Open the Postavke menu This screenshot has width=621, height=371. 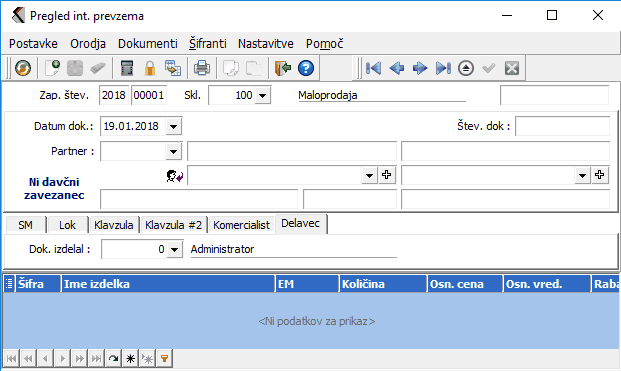[33, 44]
